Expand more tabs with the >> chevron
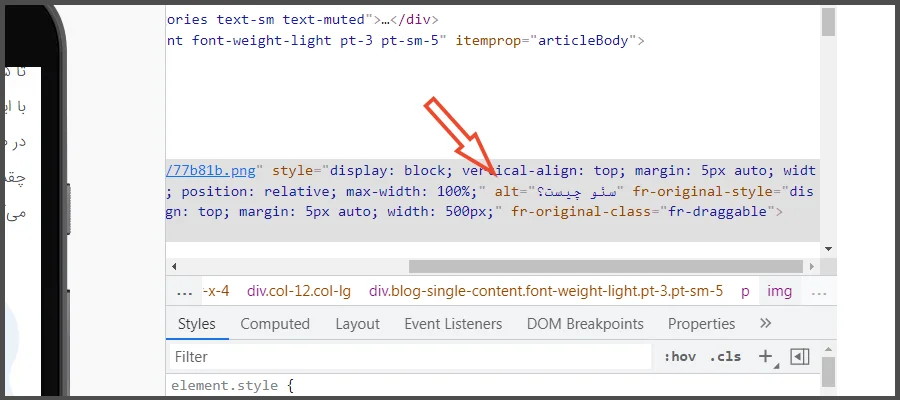The width and height of the screenshot is (900, 400). click(x=766, y=324)
